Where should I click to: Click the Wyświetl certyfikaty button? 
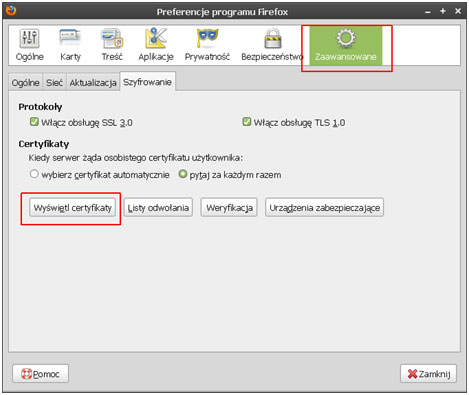coord(72,208)
